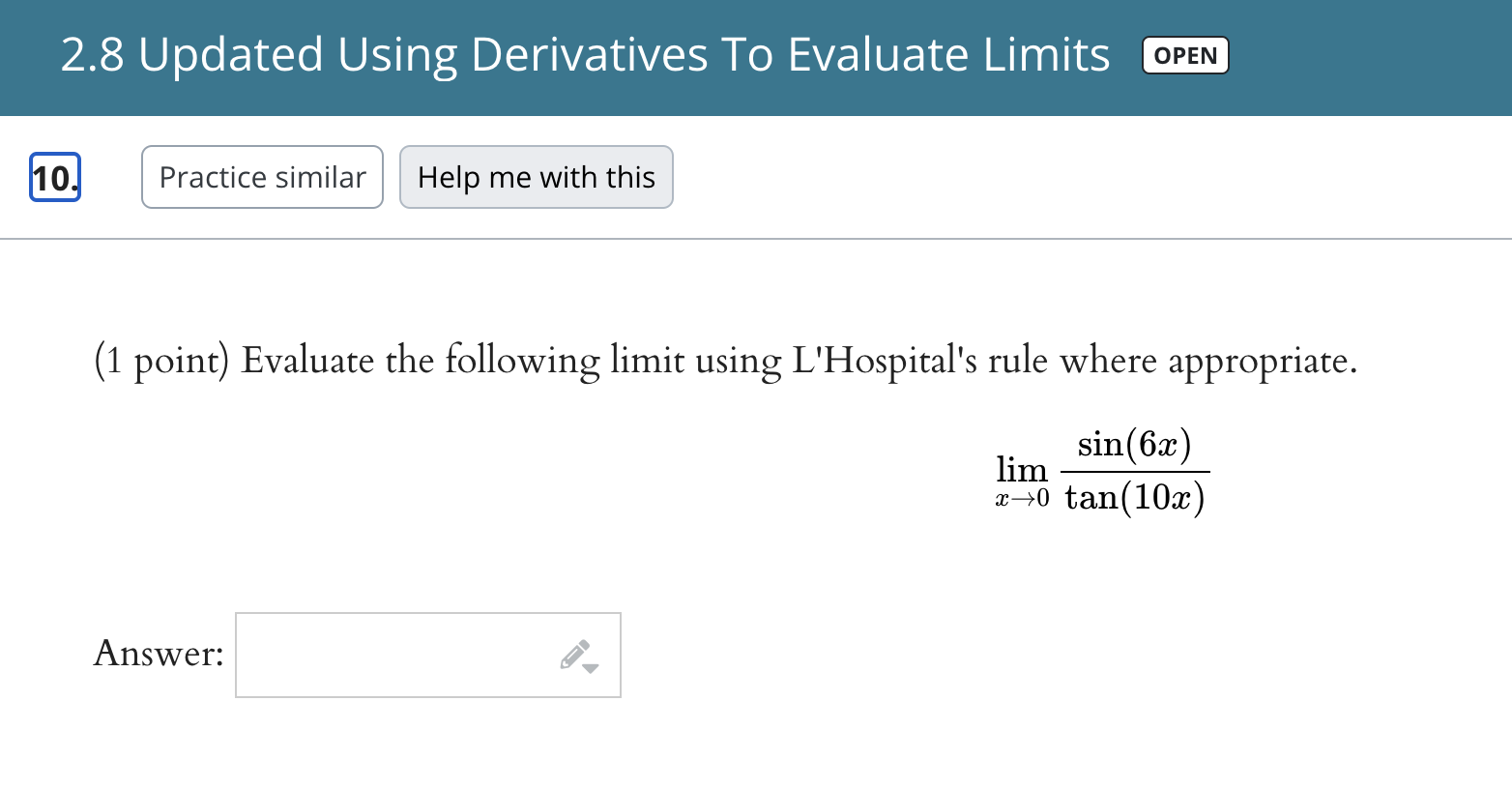1512x789 pixels.
Task: Toggle the problem 10 selection box
Action: [54, 177]
